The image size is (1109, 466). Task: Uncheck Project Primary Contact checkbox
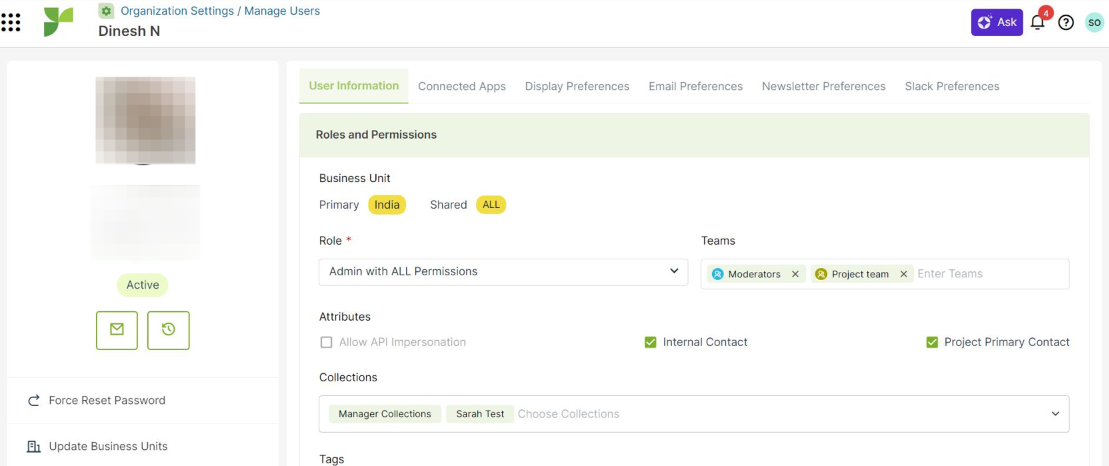pos(932,342)
